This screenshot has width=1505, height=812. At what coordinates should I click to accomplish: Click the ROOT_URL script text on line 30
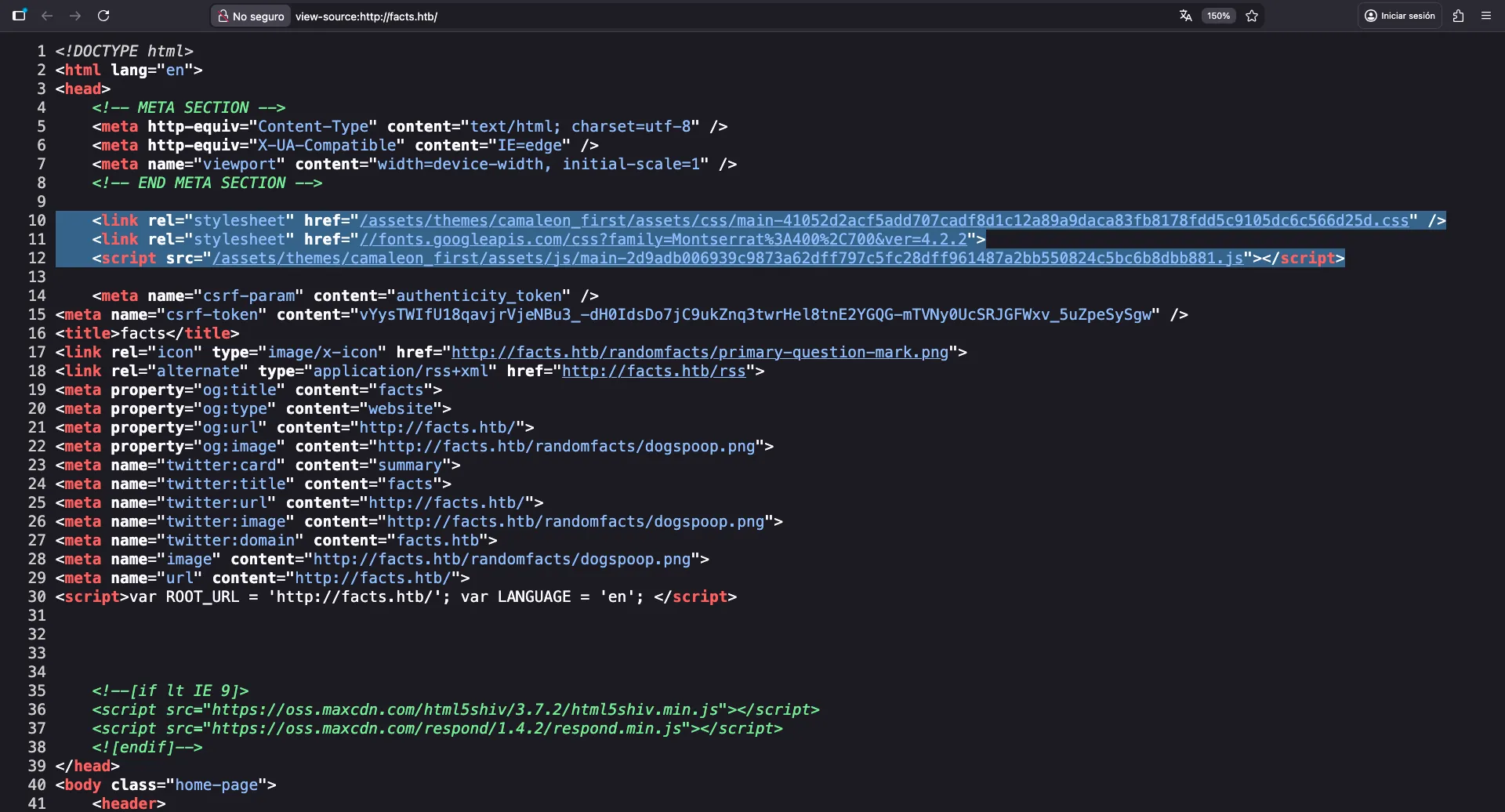[x=391, y=596]
